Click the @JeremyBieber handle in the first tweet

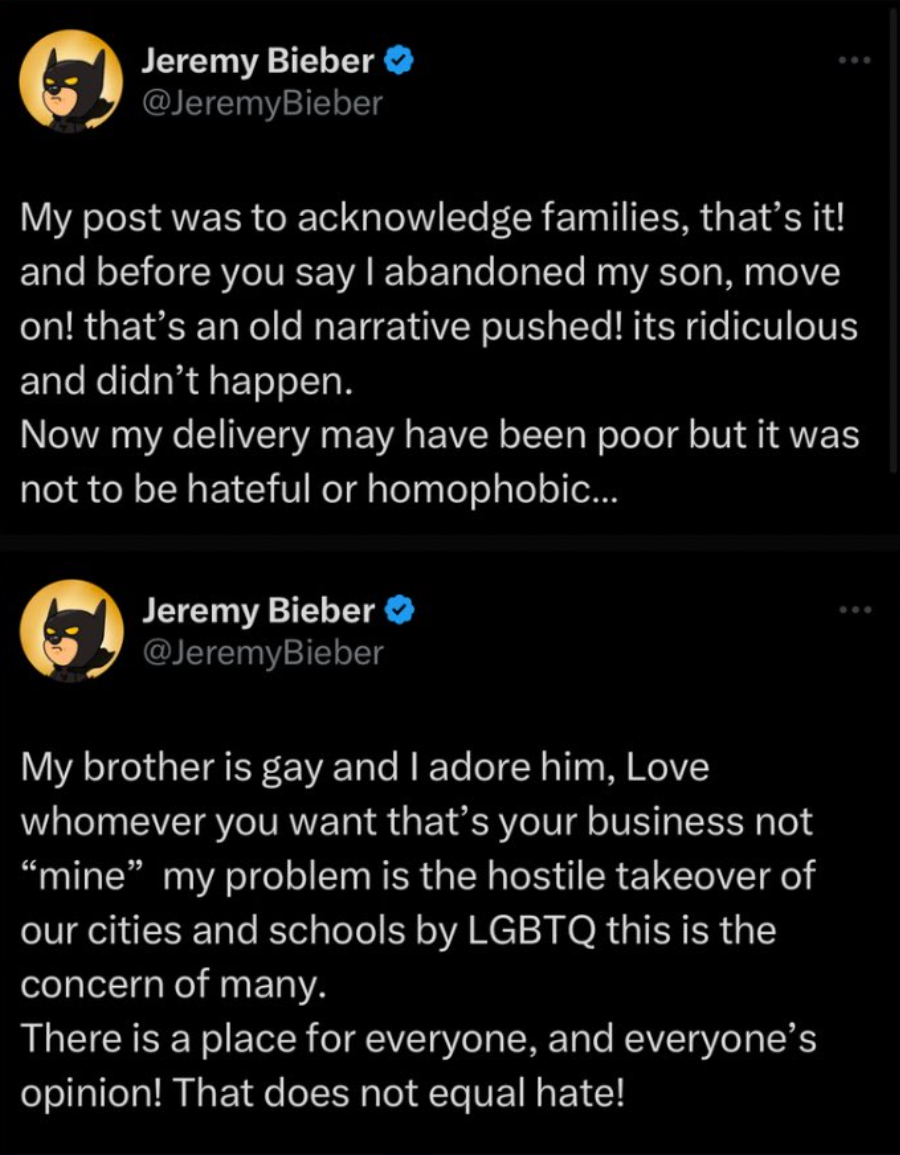(x=262, y=104)
